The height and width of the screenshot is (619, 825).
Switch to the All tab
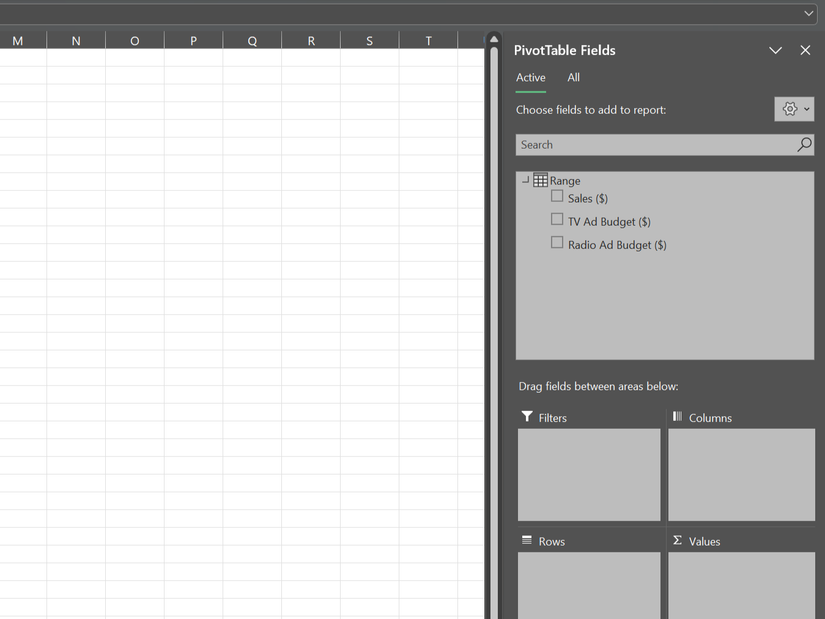point(573,77)
